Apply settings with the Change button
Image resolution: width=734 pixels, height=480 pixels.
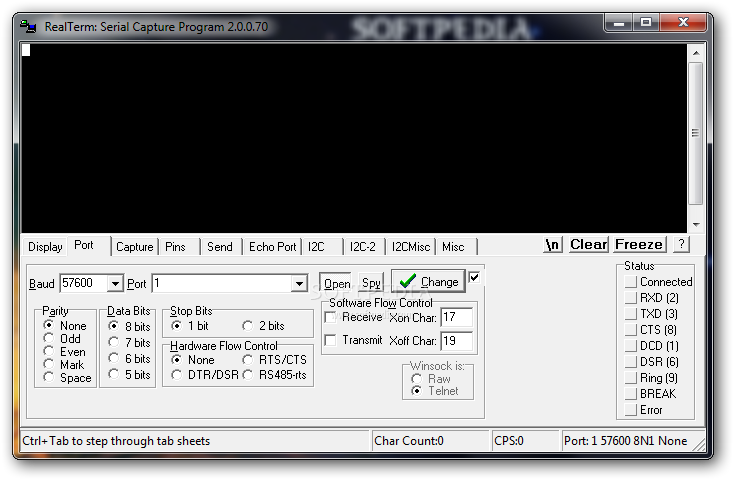coord(428,281)
